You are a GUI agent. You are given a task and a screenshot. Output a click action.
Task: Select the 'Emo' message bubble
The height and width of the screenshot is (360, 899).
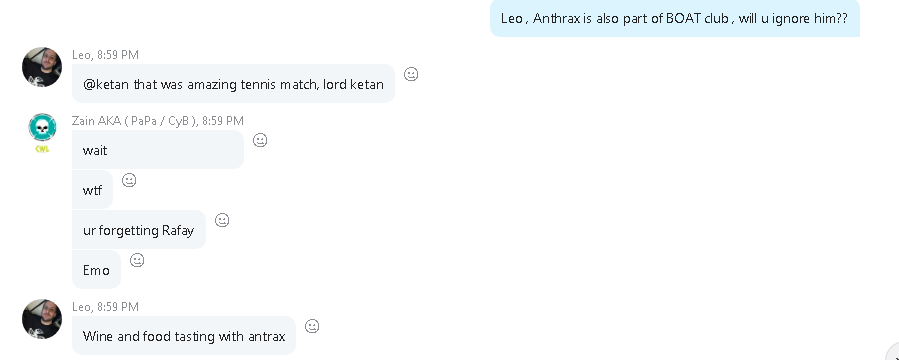pos(96,269)
